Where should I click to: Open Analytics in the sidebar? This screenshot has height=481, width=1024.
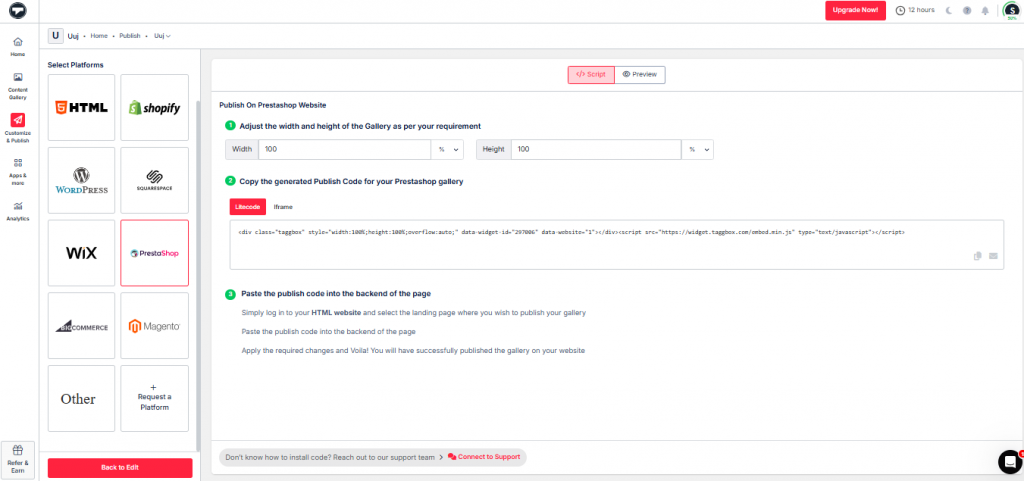[x=18, y=211]
